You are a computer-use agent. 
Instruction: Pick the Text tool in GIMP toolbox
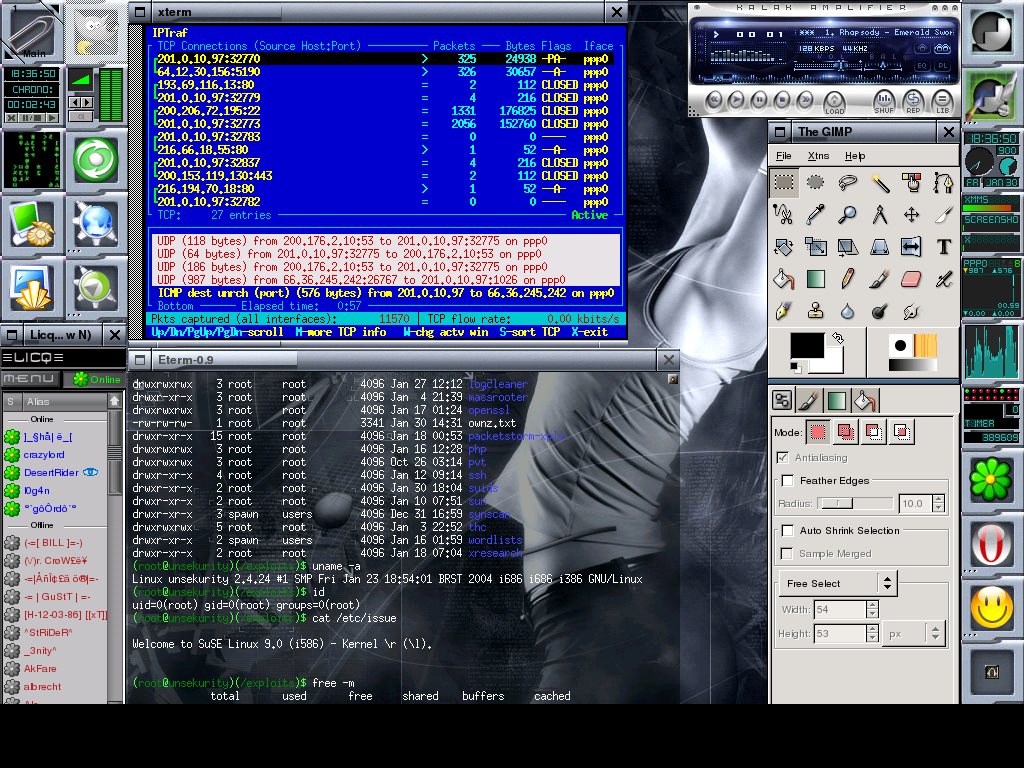944,247
